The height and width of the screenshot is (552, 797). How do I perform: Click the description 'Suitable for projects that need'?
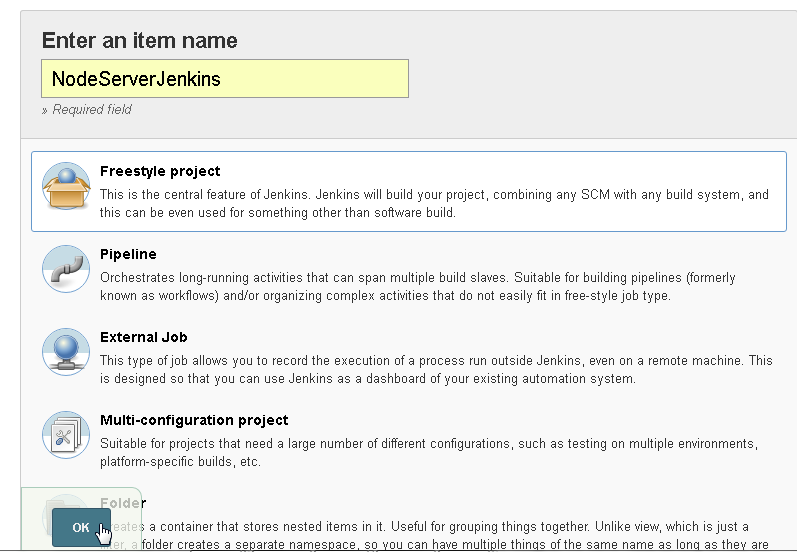(x=429, y=452)
